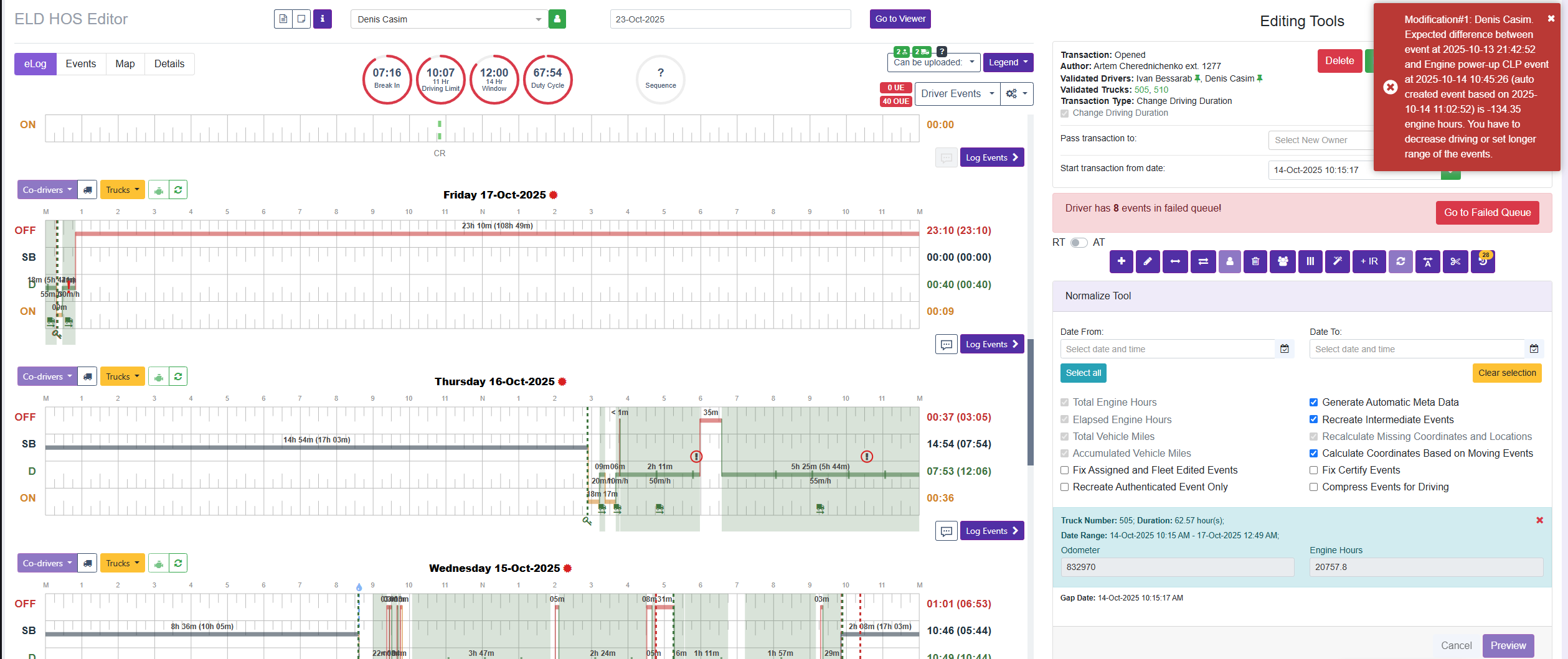Click the truck icon for Thursday 16-Oct
1568x659 pixels.
pos(88,376)
